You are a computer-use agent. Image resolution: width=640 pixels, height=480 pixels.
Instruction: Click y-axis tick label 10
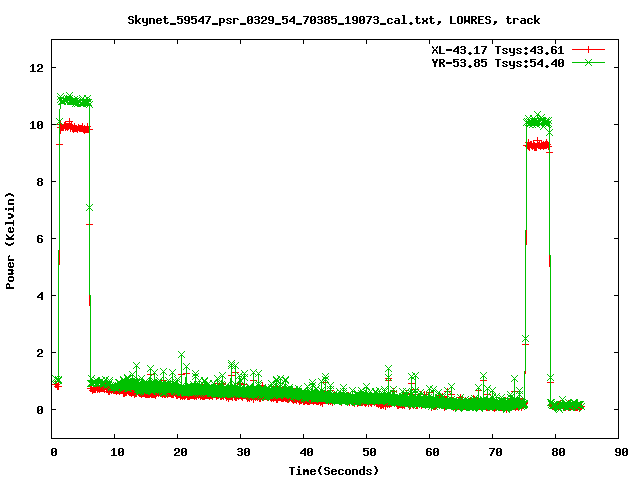36,125
